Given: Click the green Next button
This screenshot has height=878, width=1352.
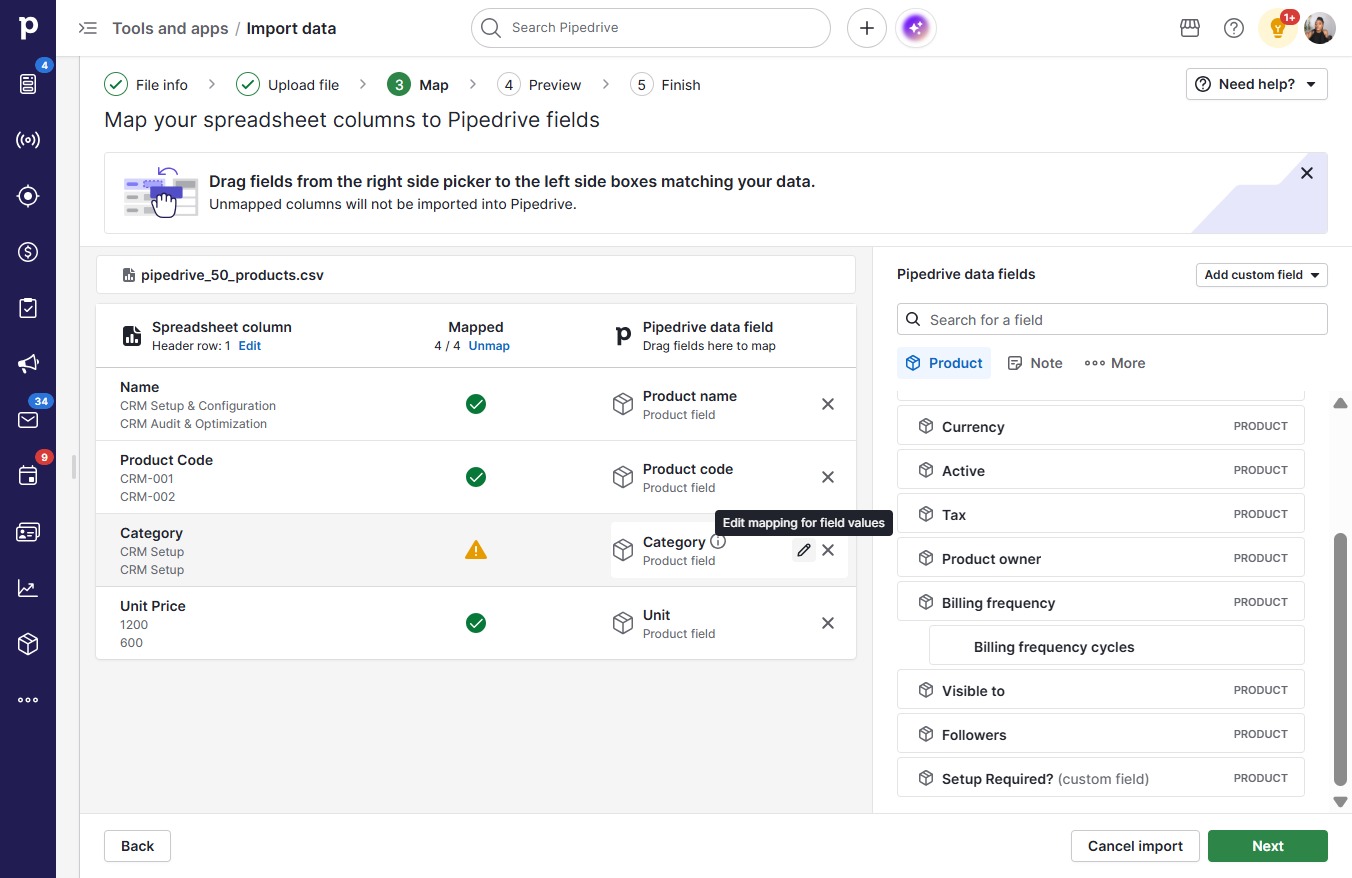Looking at the screenshot, I should (1268, 846).
